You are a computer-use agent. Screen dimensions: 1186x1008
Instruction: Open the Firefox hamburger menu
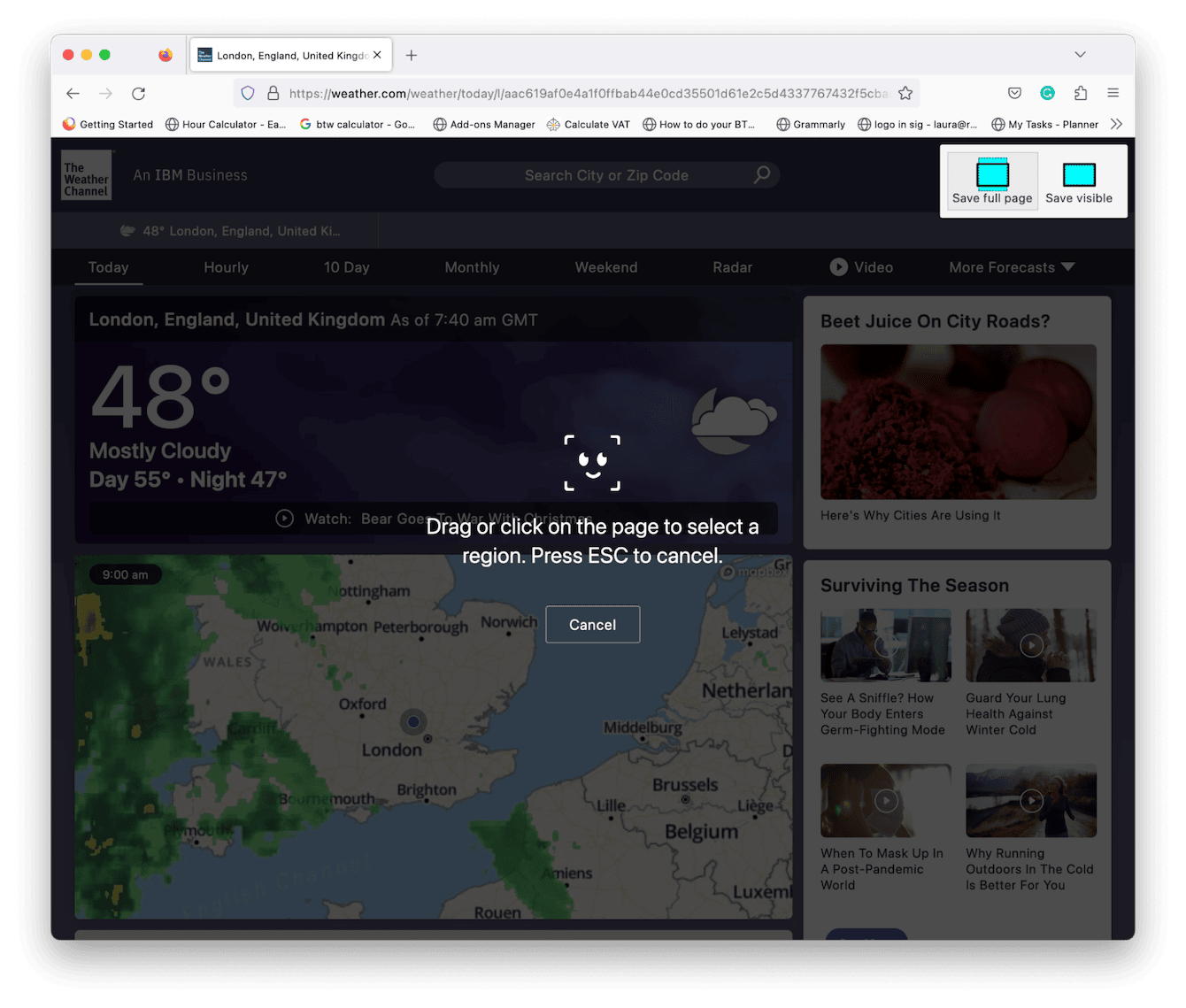[1113, 93]
